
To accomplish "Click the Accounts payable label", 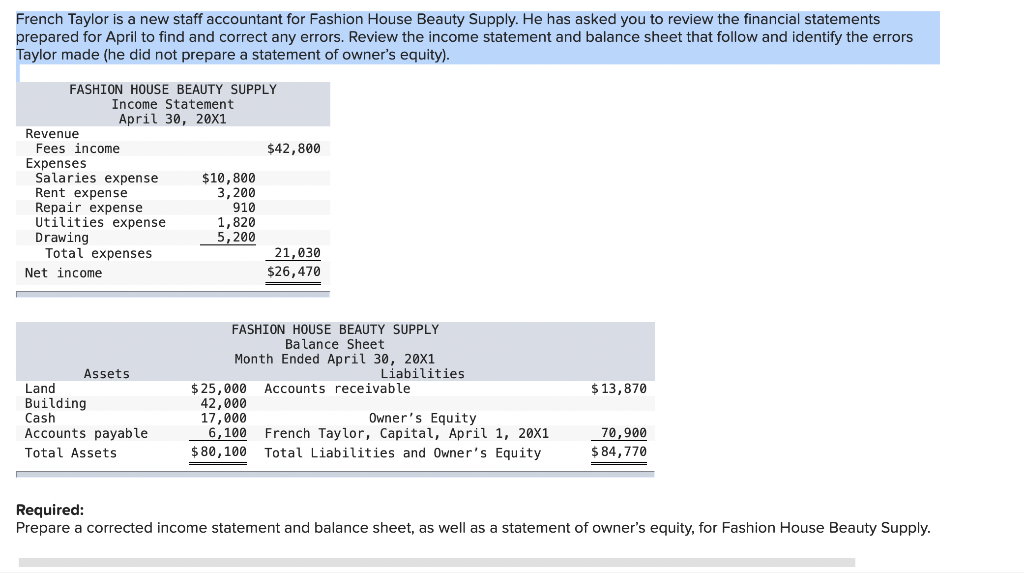I will click(86, 433).
